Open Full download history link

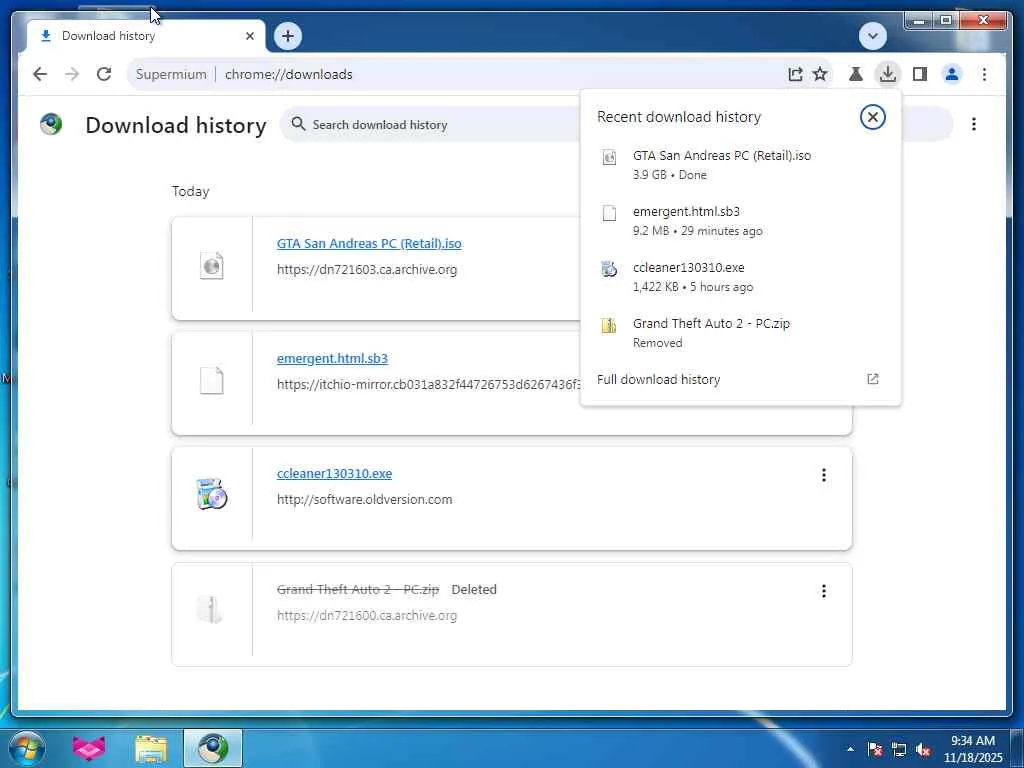tap(741, 379)
